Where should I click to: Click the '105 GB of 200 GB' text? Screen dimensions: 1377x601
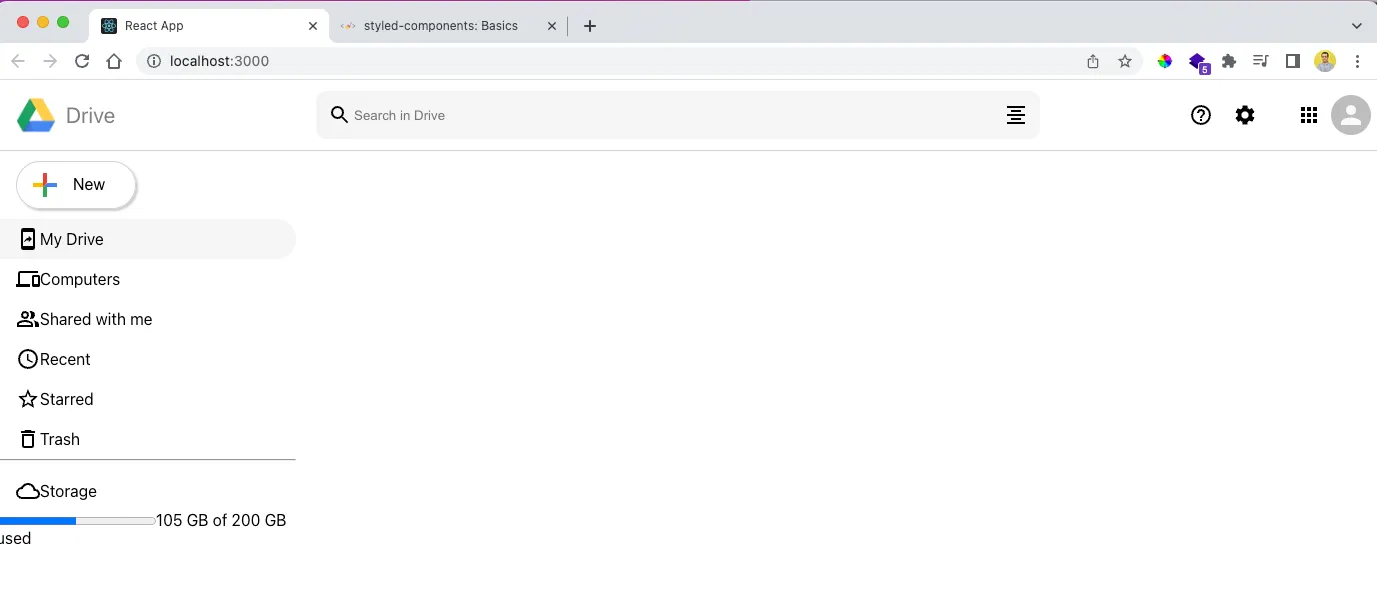(221, 520)
